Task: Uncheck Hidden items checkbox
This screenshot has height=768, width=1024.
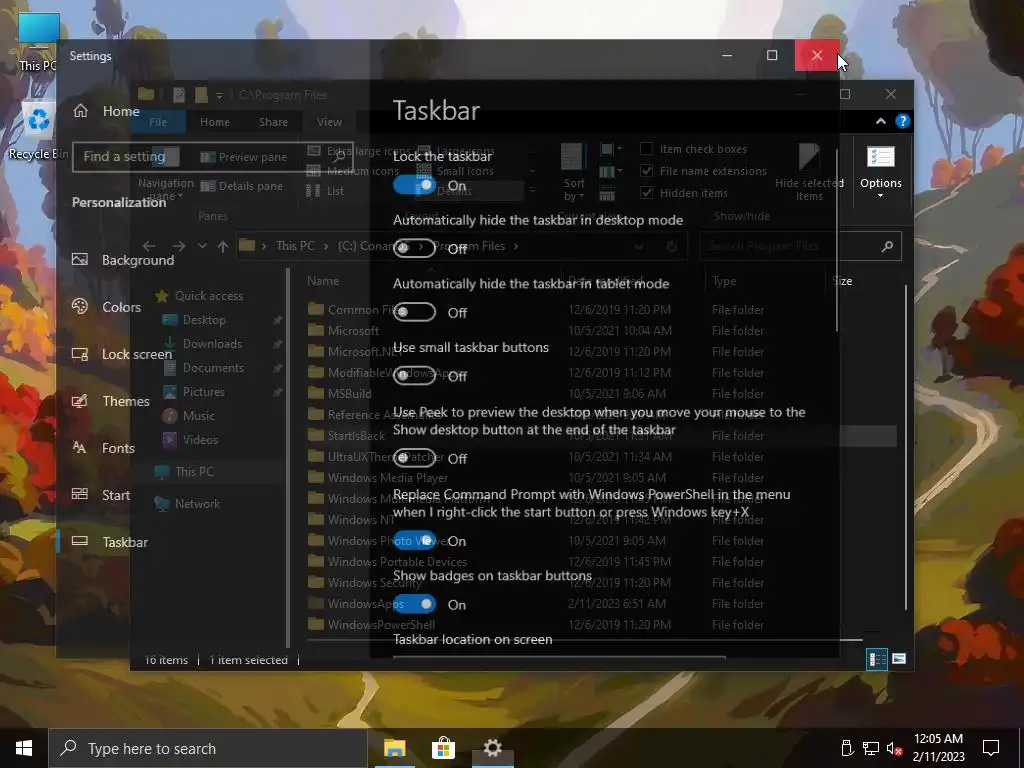Action: click(x=647, y=193)
